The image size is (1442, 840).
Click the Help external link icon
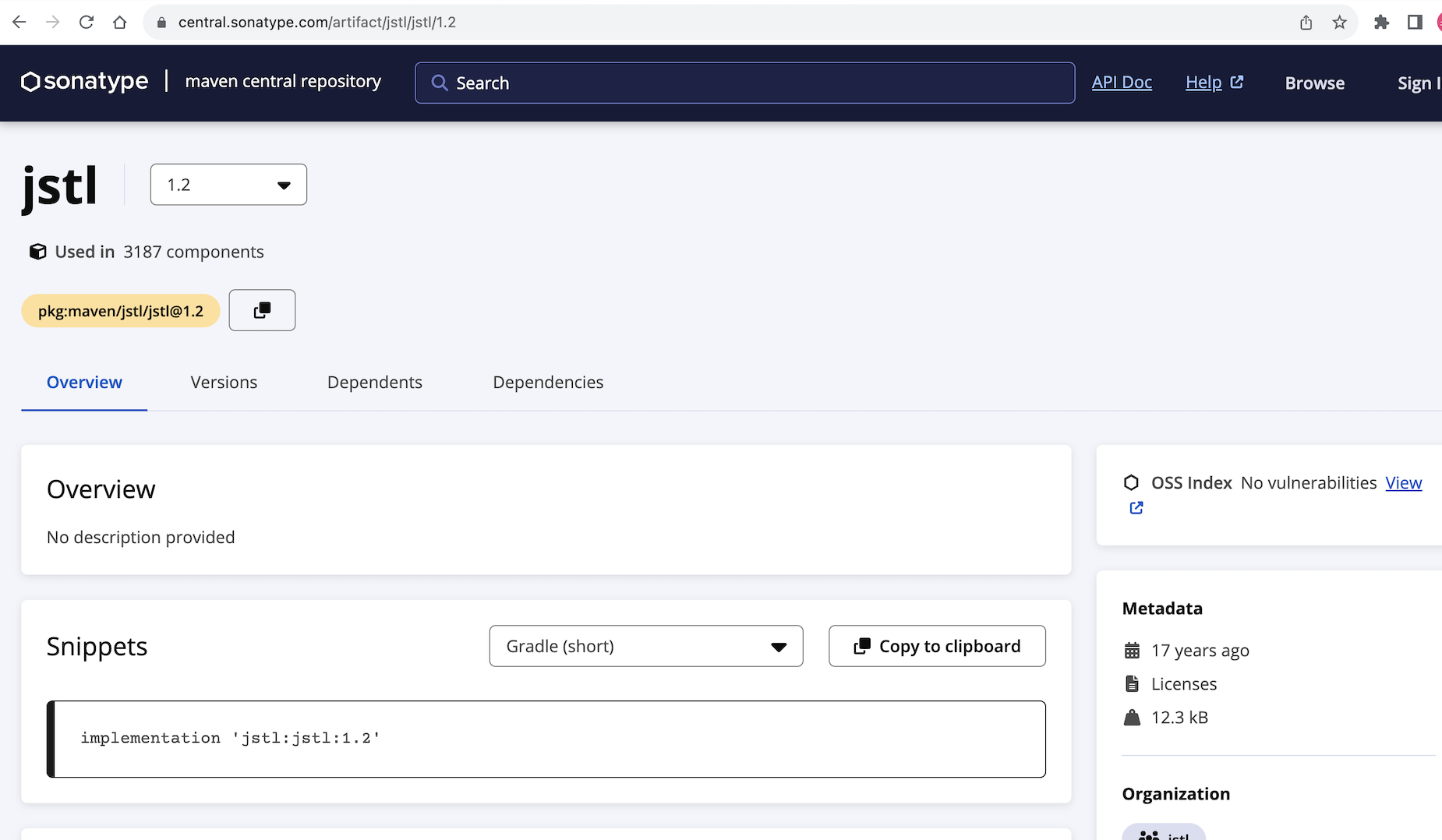point(1236,82)
